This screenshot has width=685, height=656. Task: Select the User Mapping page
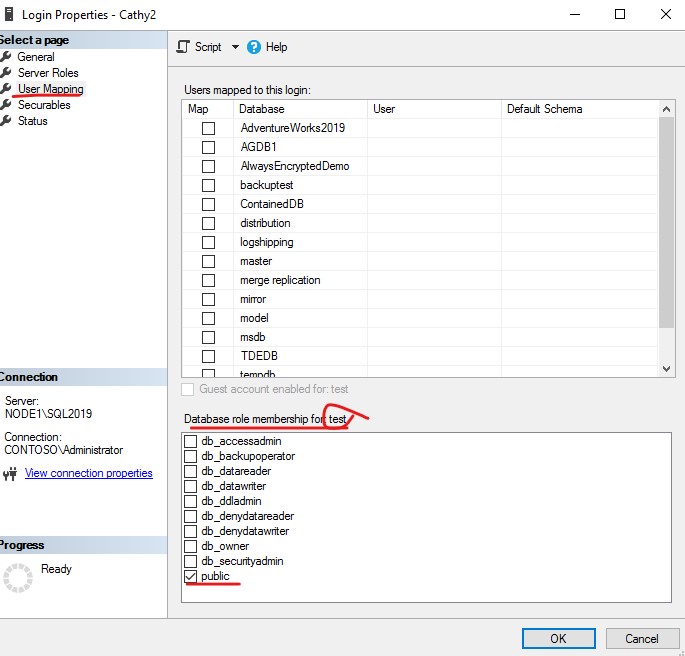(51, 89)
